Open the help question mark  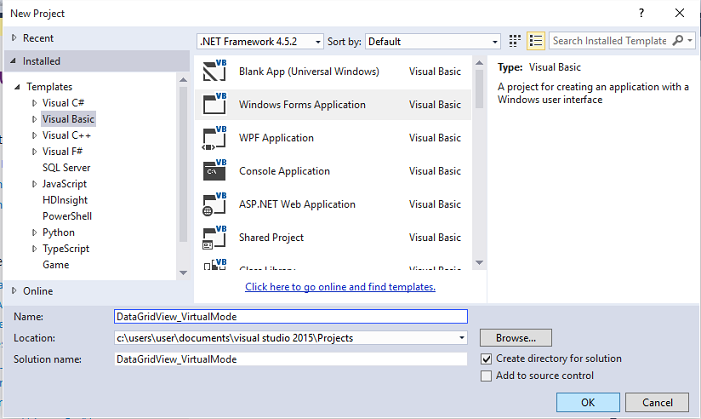[642, 13]
